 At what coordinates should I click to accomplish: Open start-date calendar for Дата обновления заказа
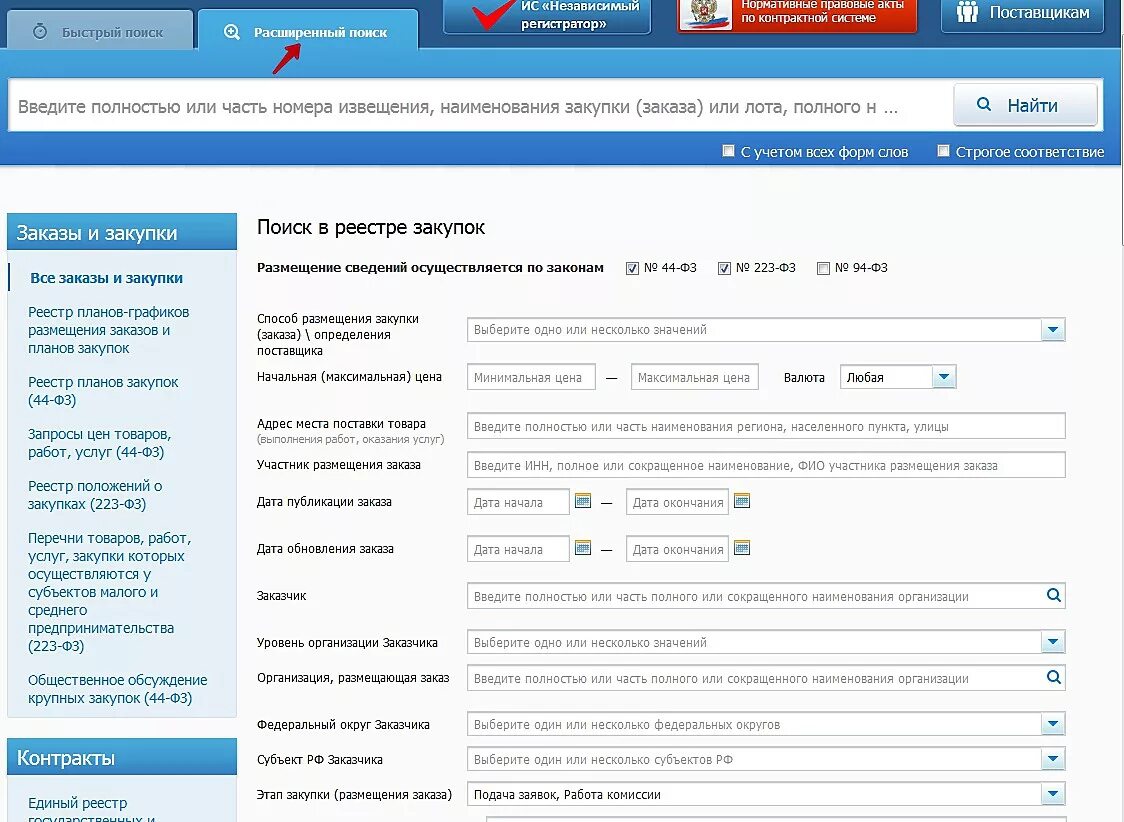pos(583,548)
